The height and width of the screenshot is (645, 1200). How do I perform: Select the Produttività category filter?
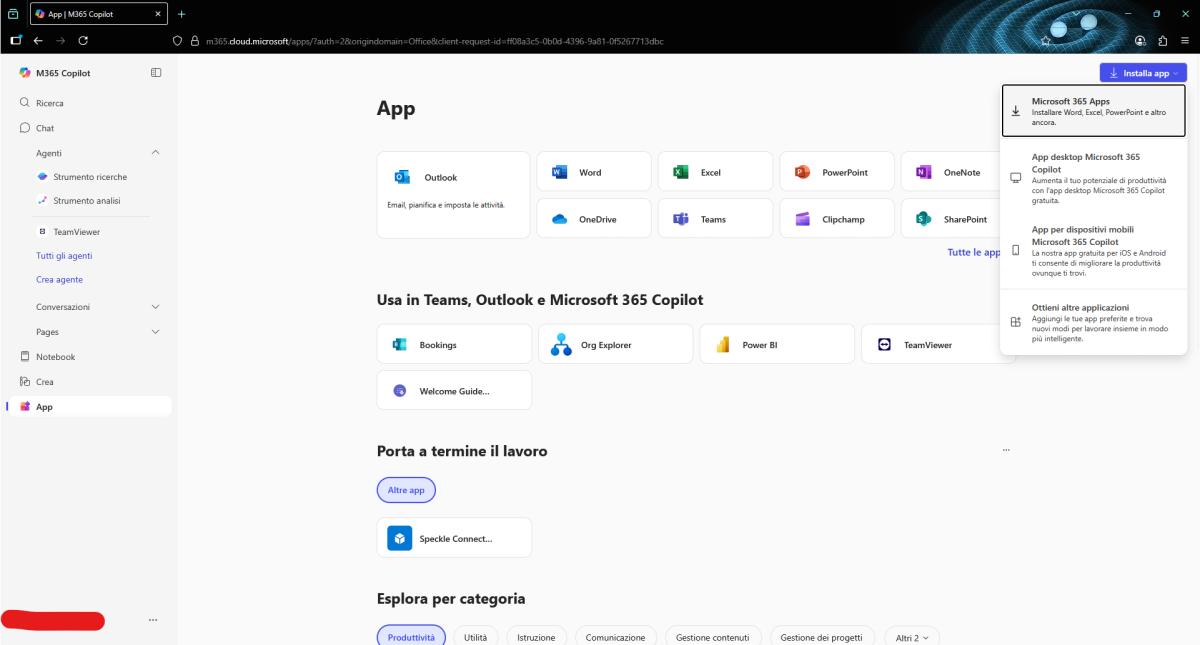point(411,637)
